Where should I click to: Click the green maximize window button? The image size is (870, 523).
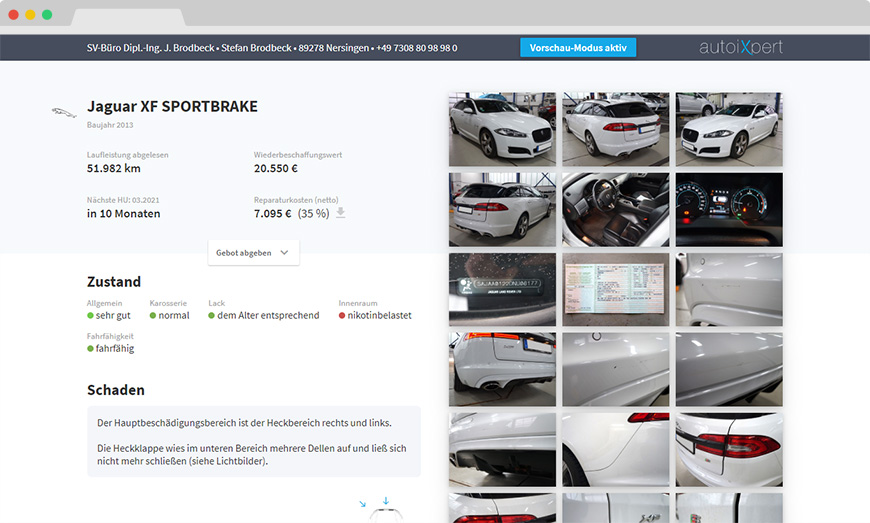click(47, 14)
